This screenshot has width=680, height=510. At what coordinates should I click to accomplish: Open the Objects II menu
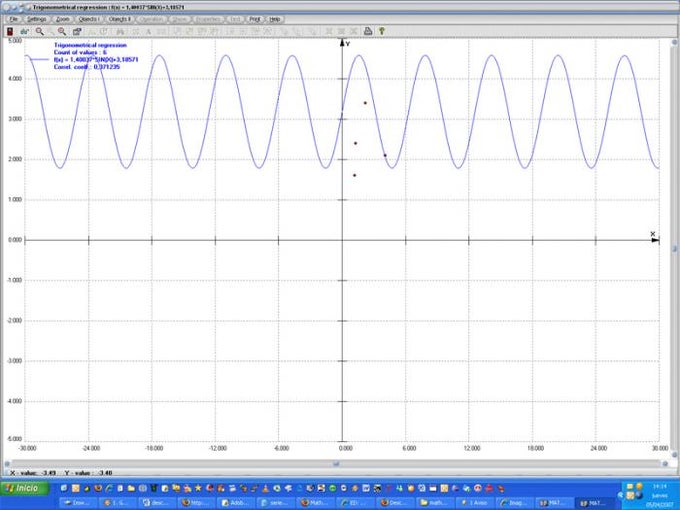point(119,20)
